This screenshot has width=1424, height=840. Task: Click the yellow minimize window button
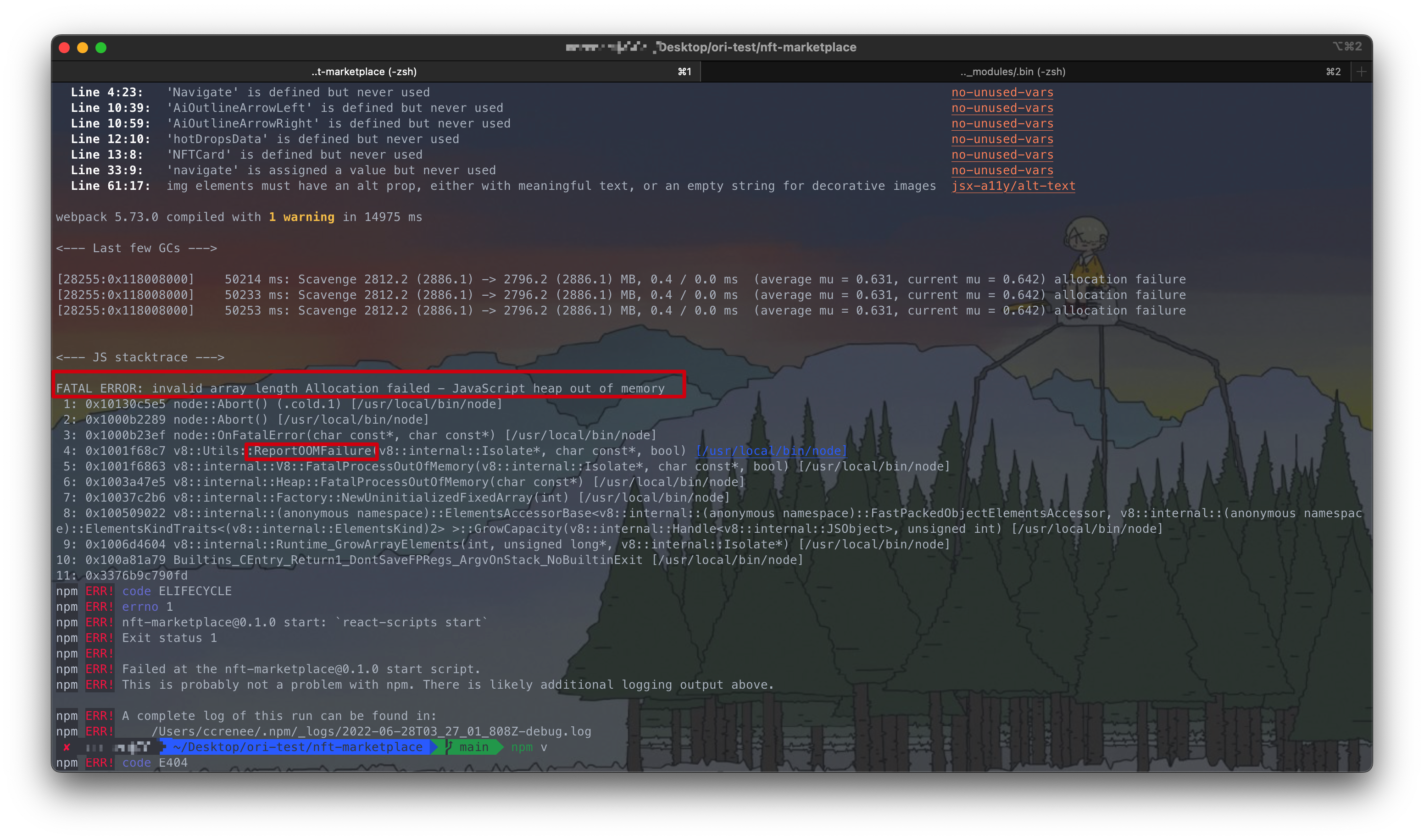pyautogui.click(x=83, y=48)
